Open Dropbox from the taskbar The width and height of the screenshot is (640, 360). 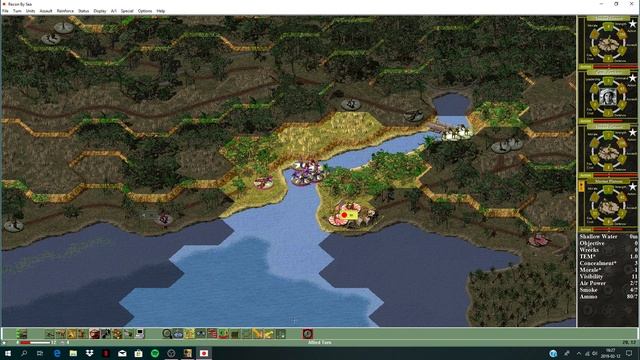click(x=89, y=353)
